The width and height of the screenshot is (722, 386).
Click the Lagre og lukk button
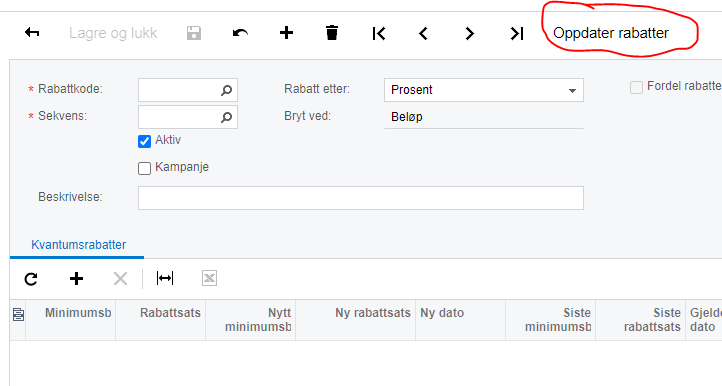pos(113,33)
